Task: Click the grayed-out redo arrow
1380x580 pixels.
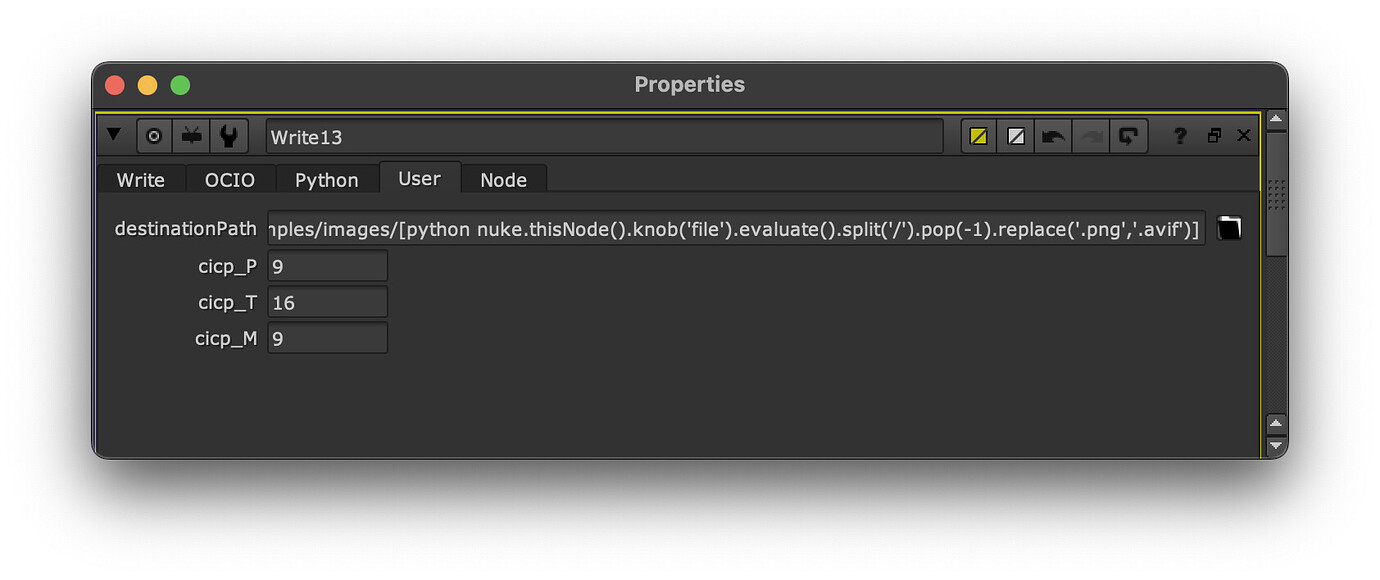Action: pos(1090,135)
